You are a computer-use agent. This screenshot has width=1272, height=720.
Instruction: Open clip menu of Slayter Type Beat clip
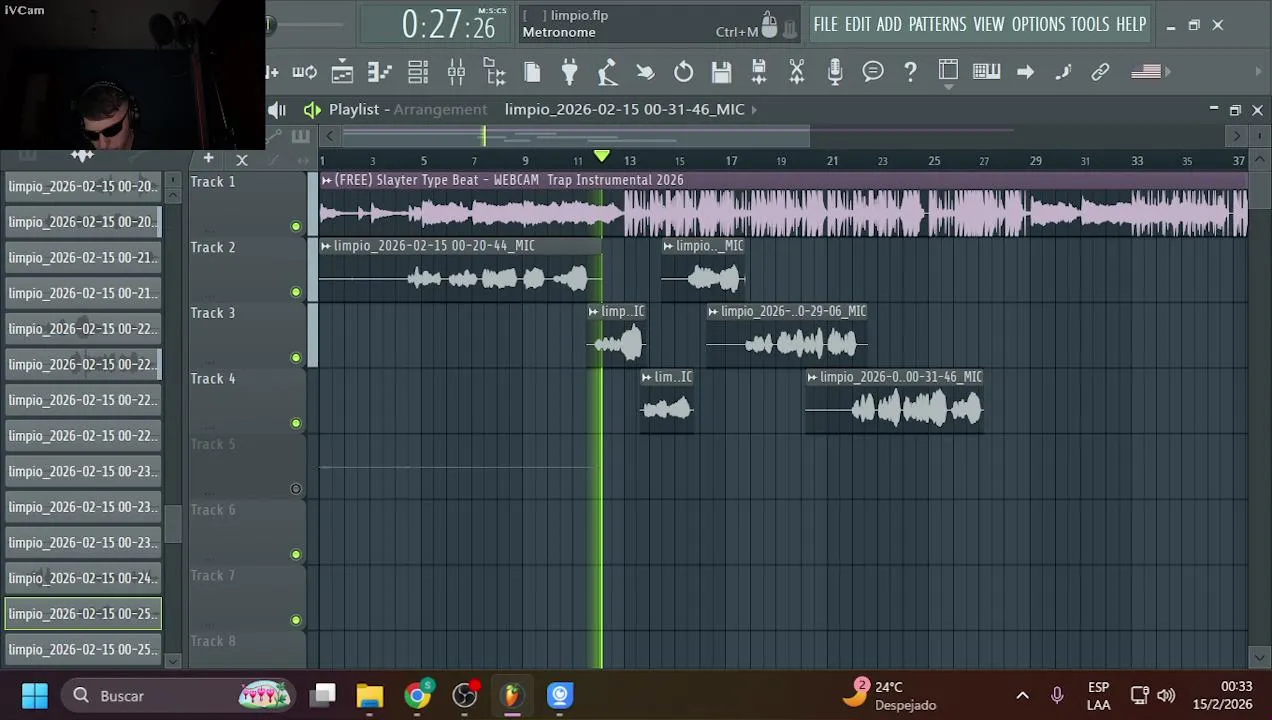click(326, 180)
